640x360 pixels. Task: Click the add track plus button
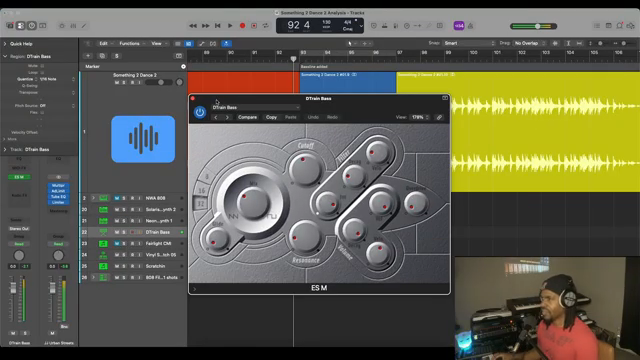point(88,56)
